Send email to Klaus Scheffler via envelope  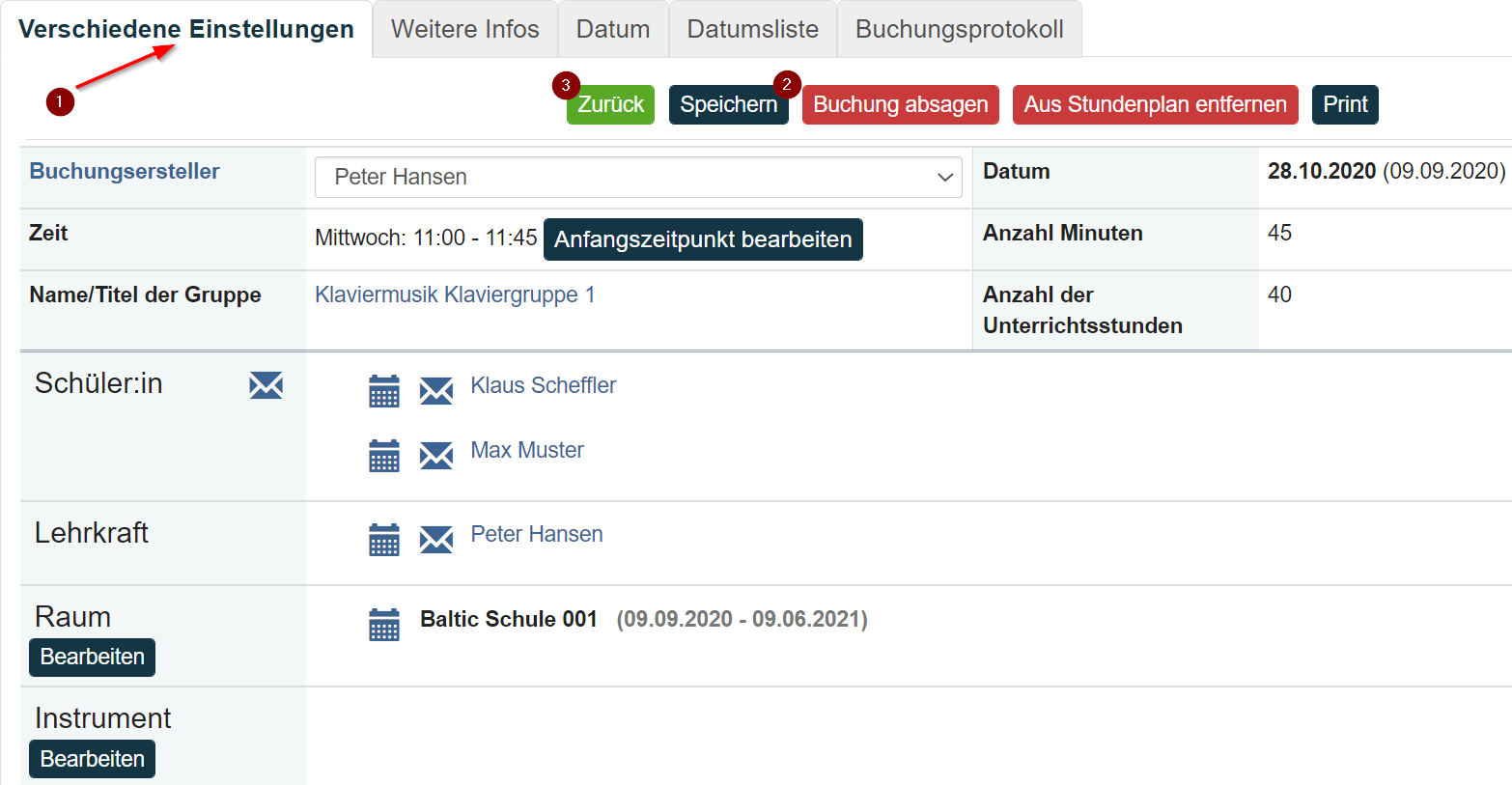[436, 391]
